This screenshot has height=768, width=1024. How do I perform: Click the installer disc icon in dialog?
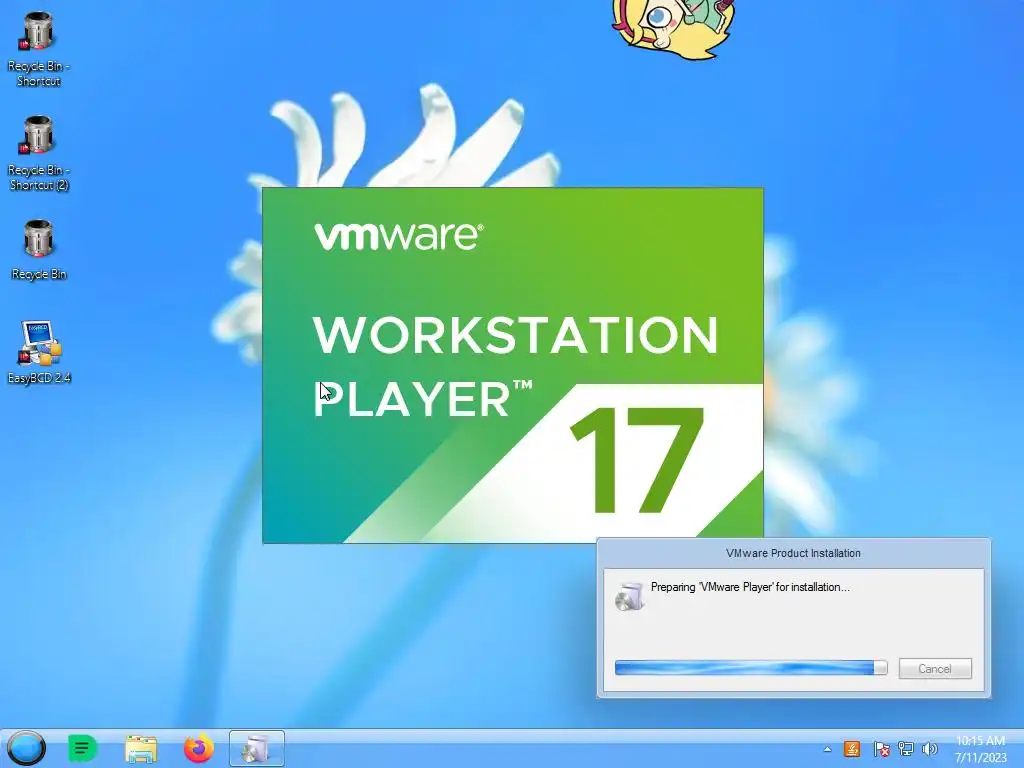[630, 596]
